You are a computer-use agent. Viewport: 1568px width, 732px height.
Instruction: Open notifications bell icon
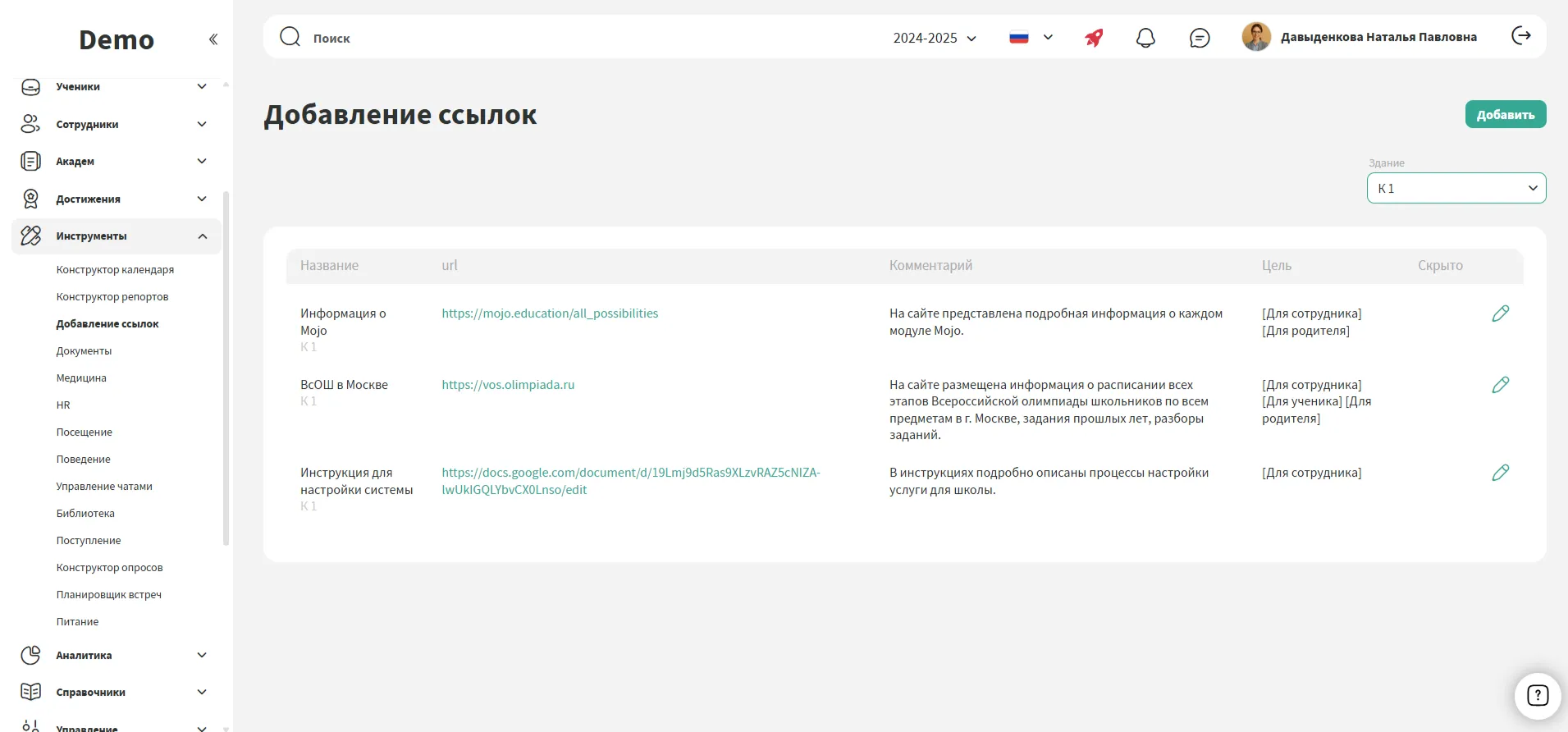coord(1145,38)
